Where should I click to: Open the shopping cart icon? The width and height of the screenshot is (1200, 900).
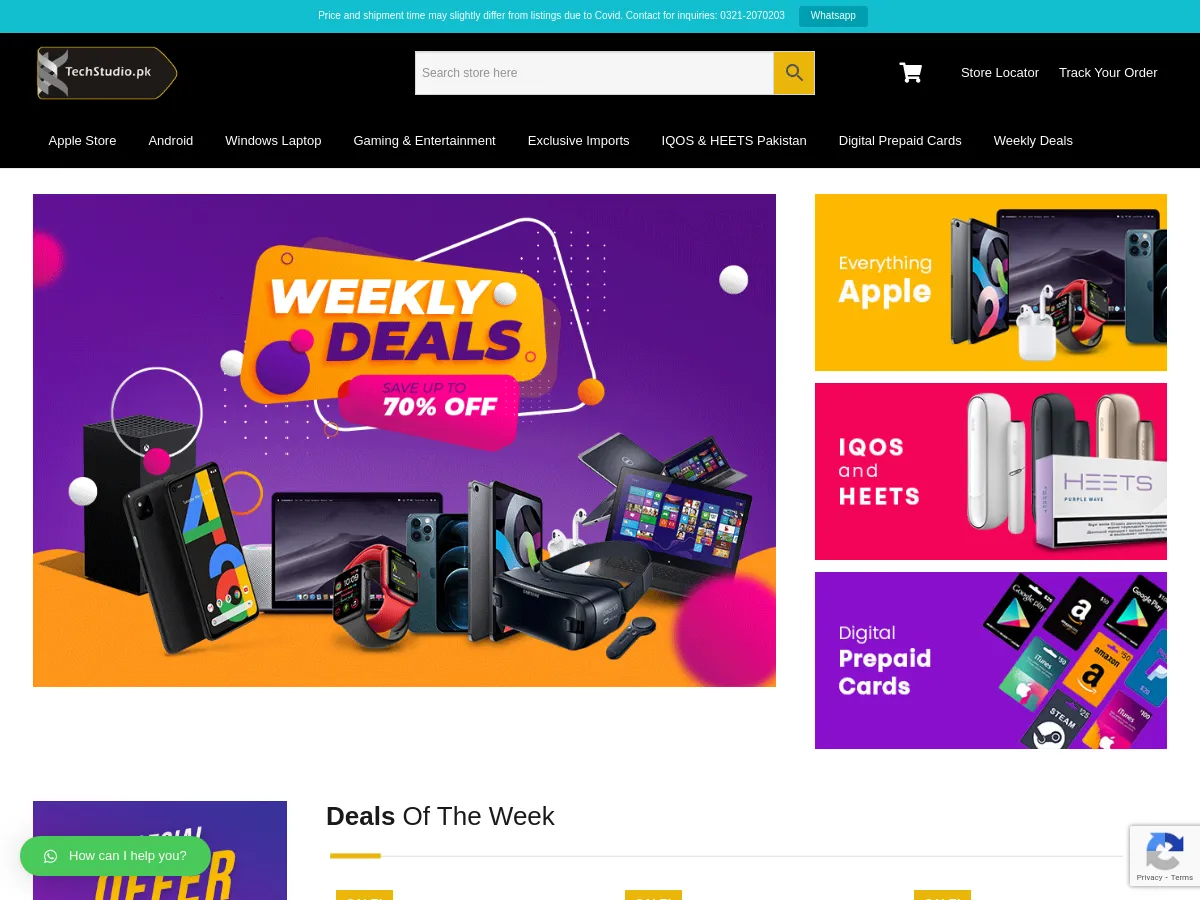pos(911,72)
